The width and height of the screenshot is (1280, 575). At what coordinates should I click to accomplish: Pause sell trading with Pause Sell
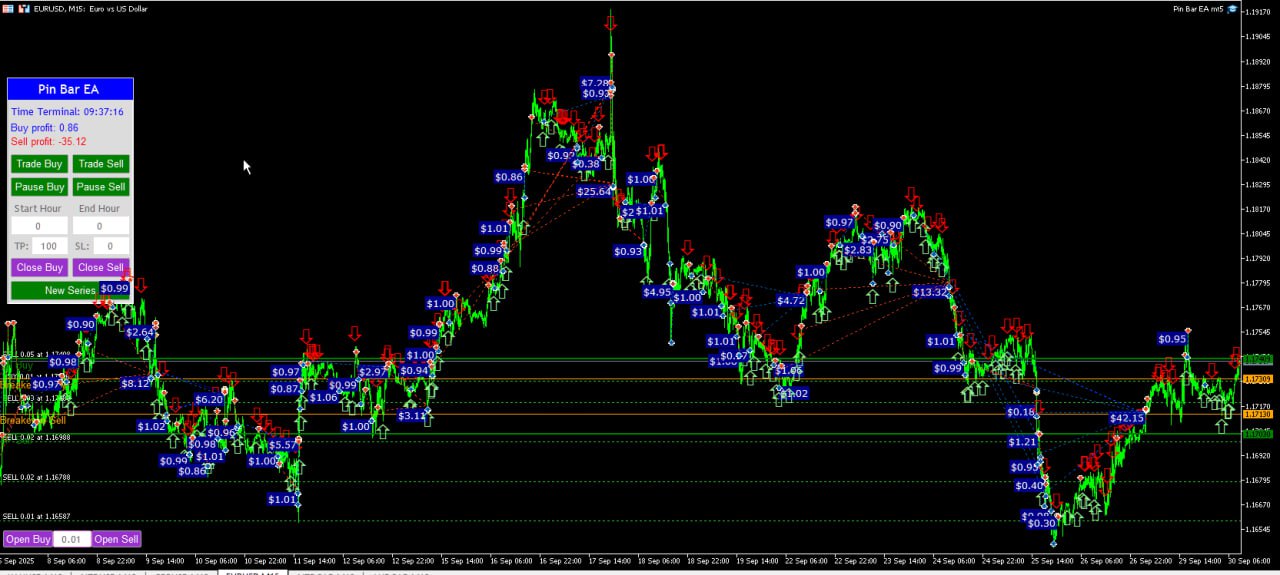coord(101,187)
